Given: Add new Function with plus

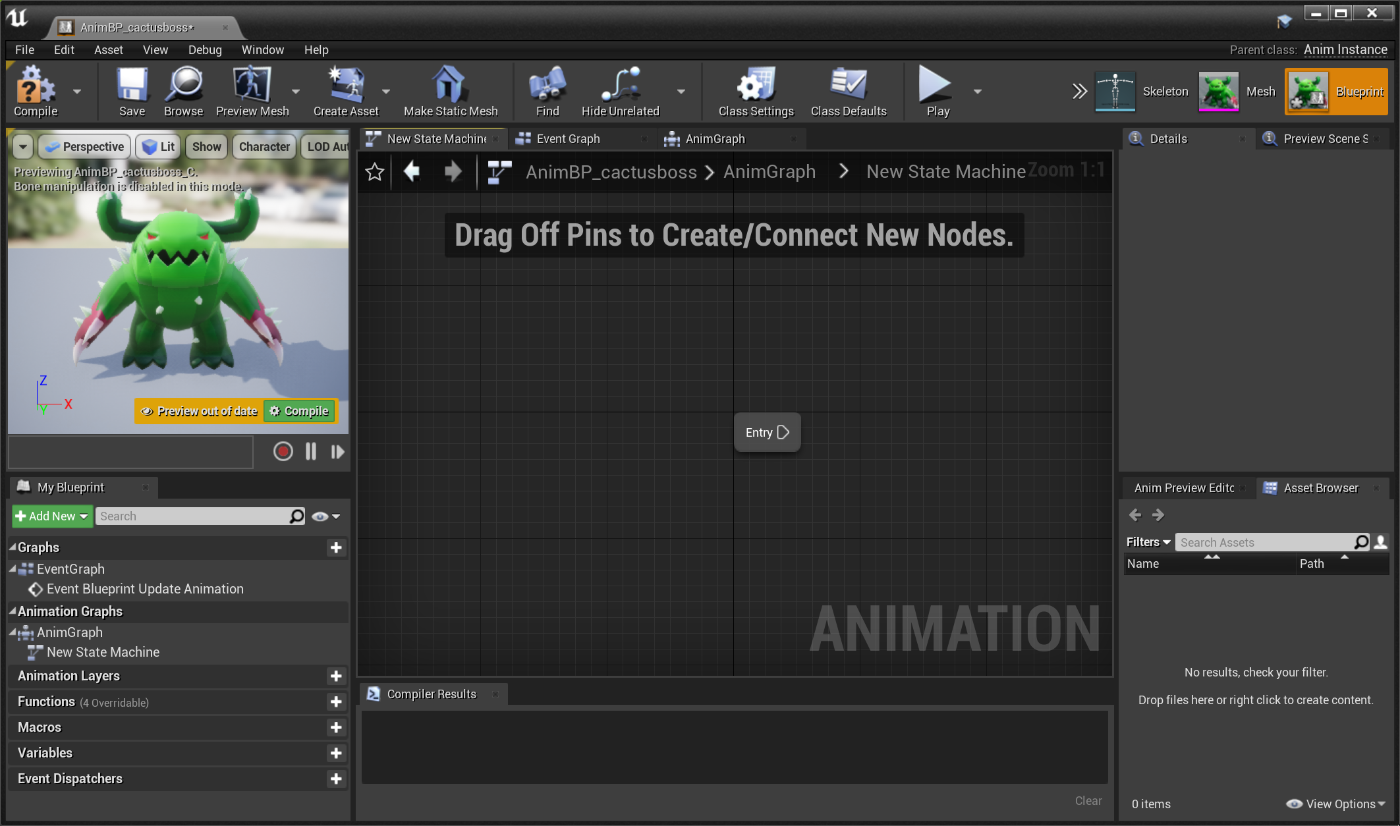Looking at the screenshot, I should coord(336,702).
